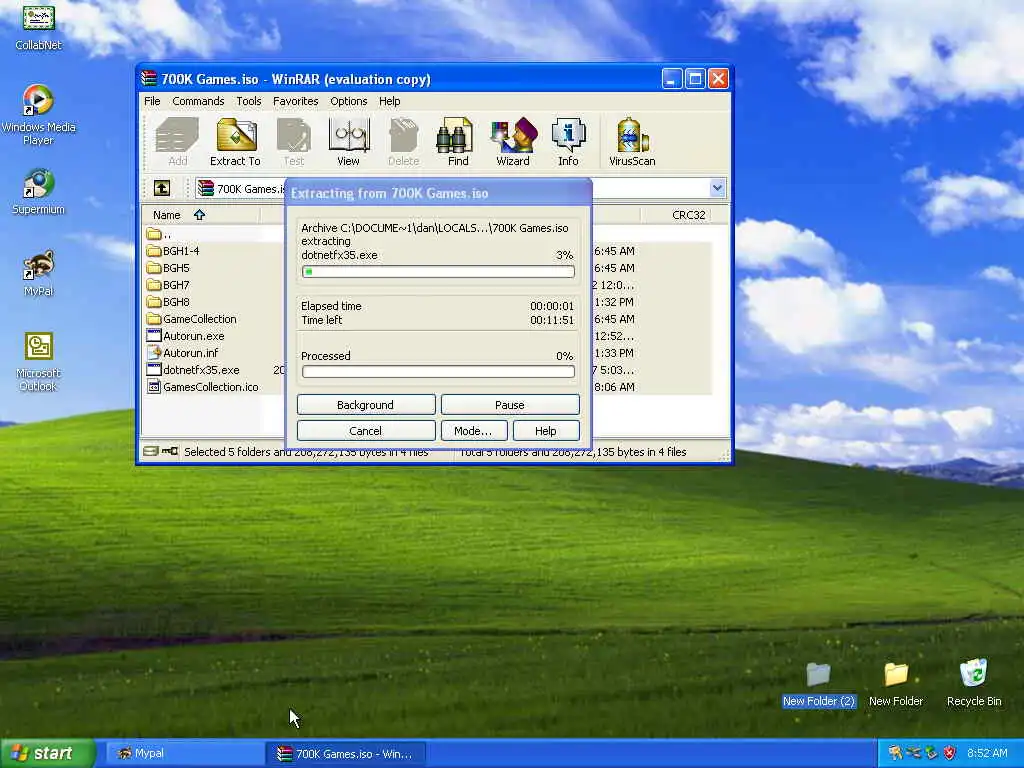Screen dimensions: 1024x768
Task: Click the dotnetfx35.exe file progress bar
Action: pos(438,272)
